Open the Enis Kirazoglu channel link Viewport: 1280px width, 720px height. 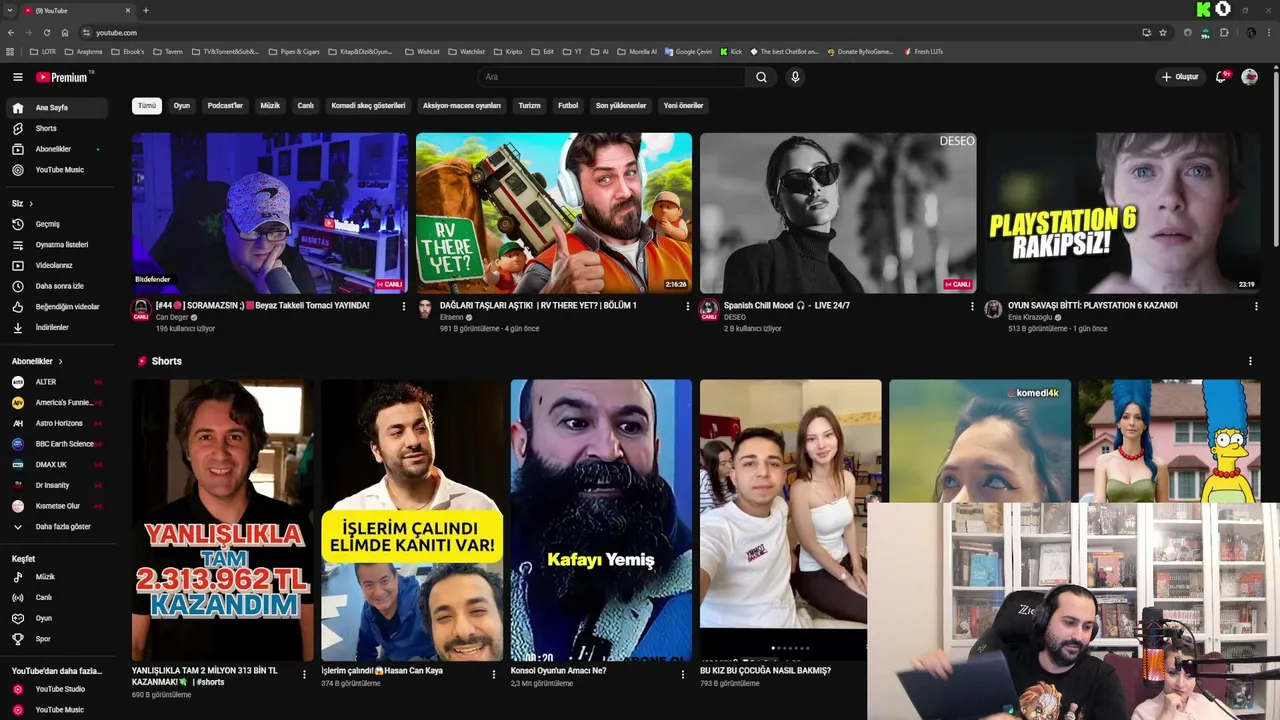(1032, 317)
